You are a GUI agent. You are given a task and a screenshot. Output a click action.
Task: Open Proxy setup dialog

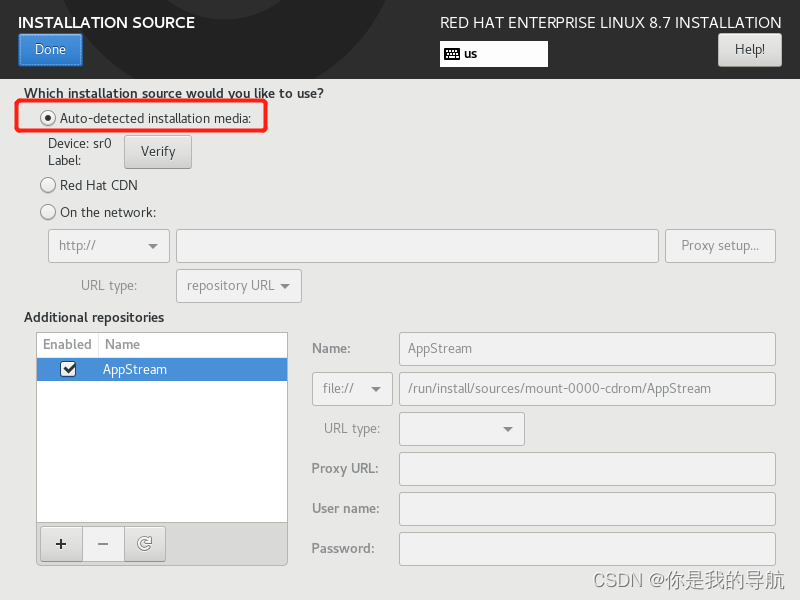pos(720,246)
